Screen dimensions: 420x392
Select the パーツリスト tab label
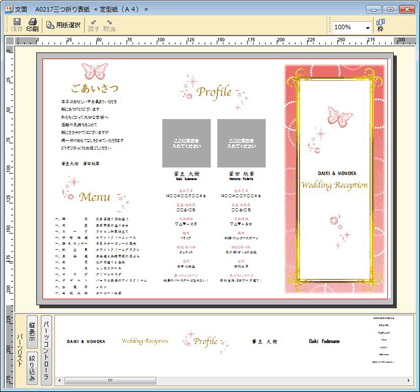(20, 351)
